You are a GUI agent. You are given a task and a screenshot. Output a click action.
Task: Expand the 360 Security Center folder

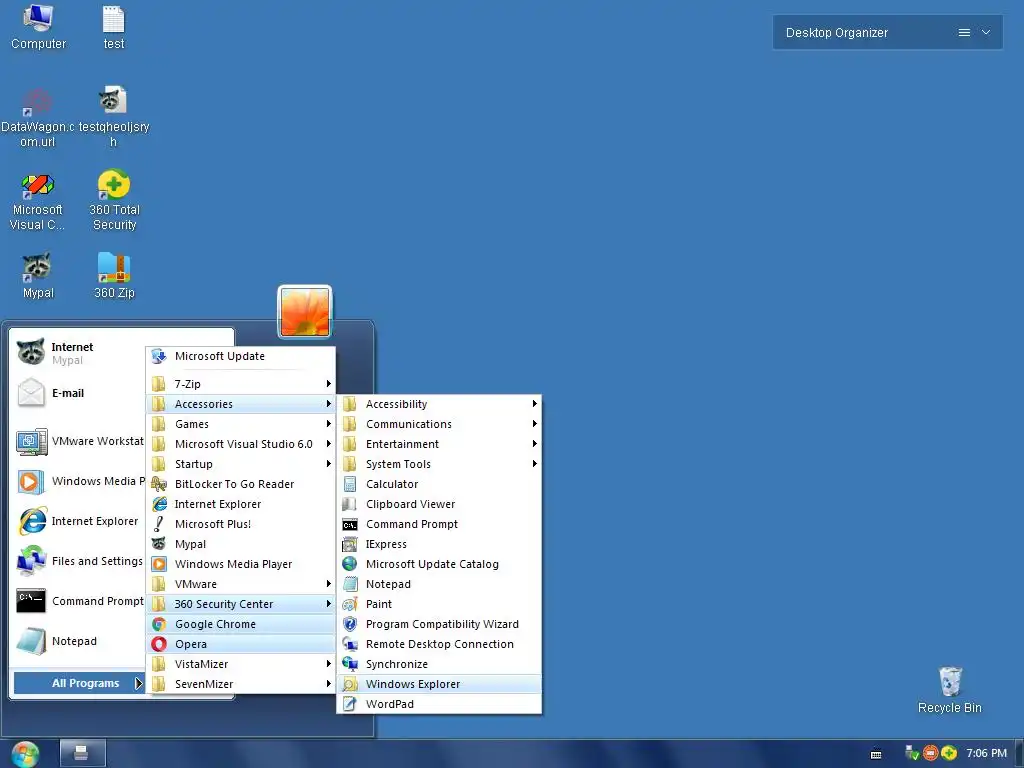pyautogui.click(x=240, y=604)
